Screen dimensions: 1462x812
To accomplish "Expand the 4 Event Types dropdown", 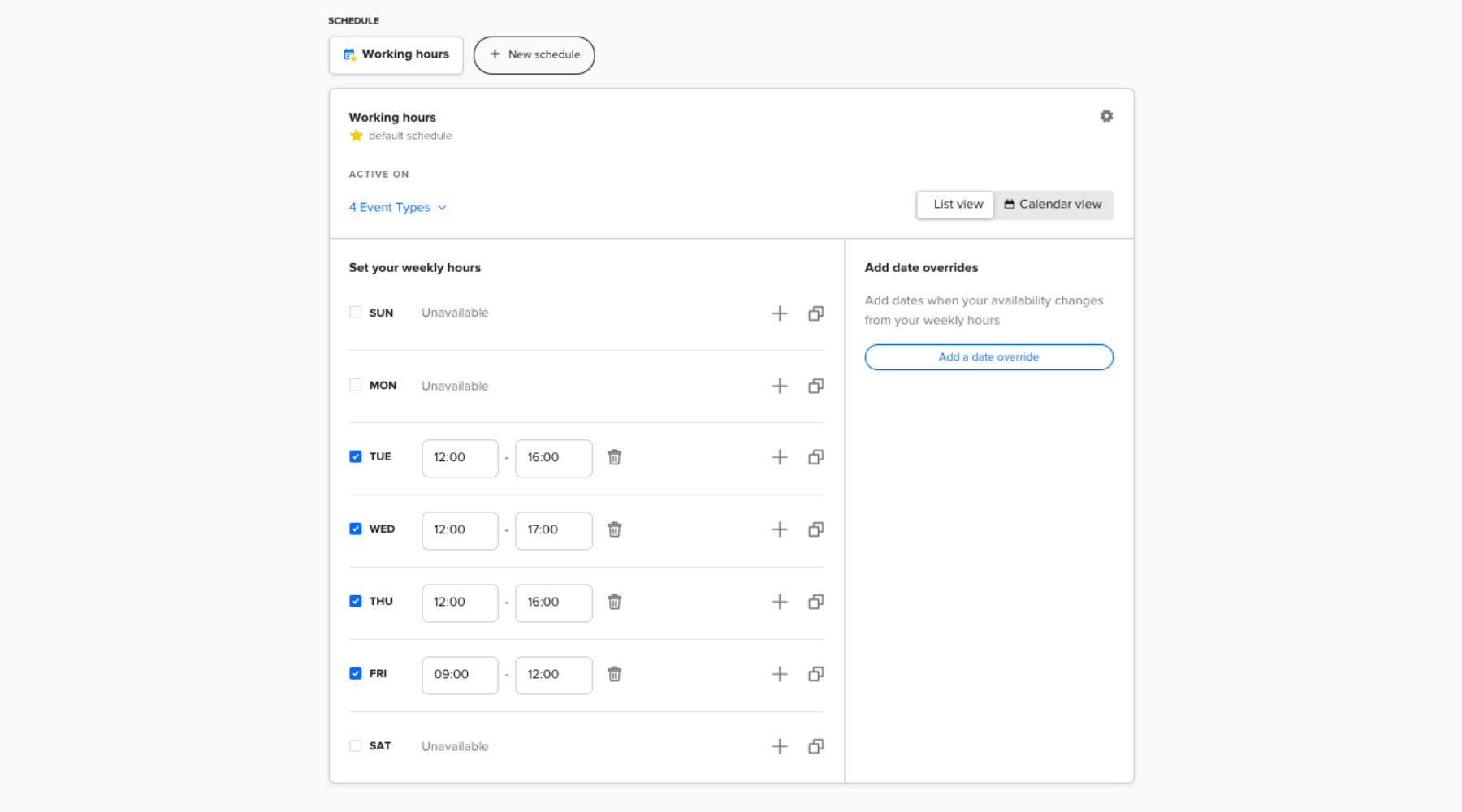I will point(397,208).
